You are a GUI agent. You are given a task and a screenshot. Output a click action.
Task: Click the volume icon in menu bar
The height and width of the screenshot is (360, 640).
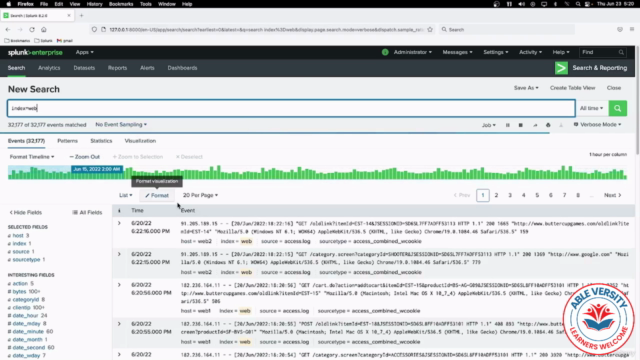tap(521, 4)
